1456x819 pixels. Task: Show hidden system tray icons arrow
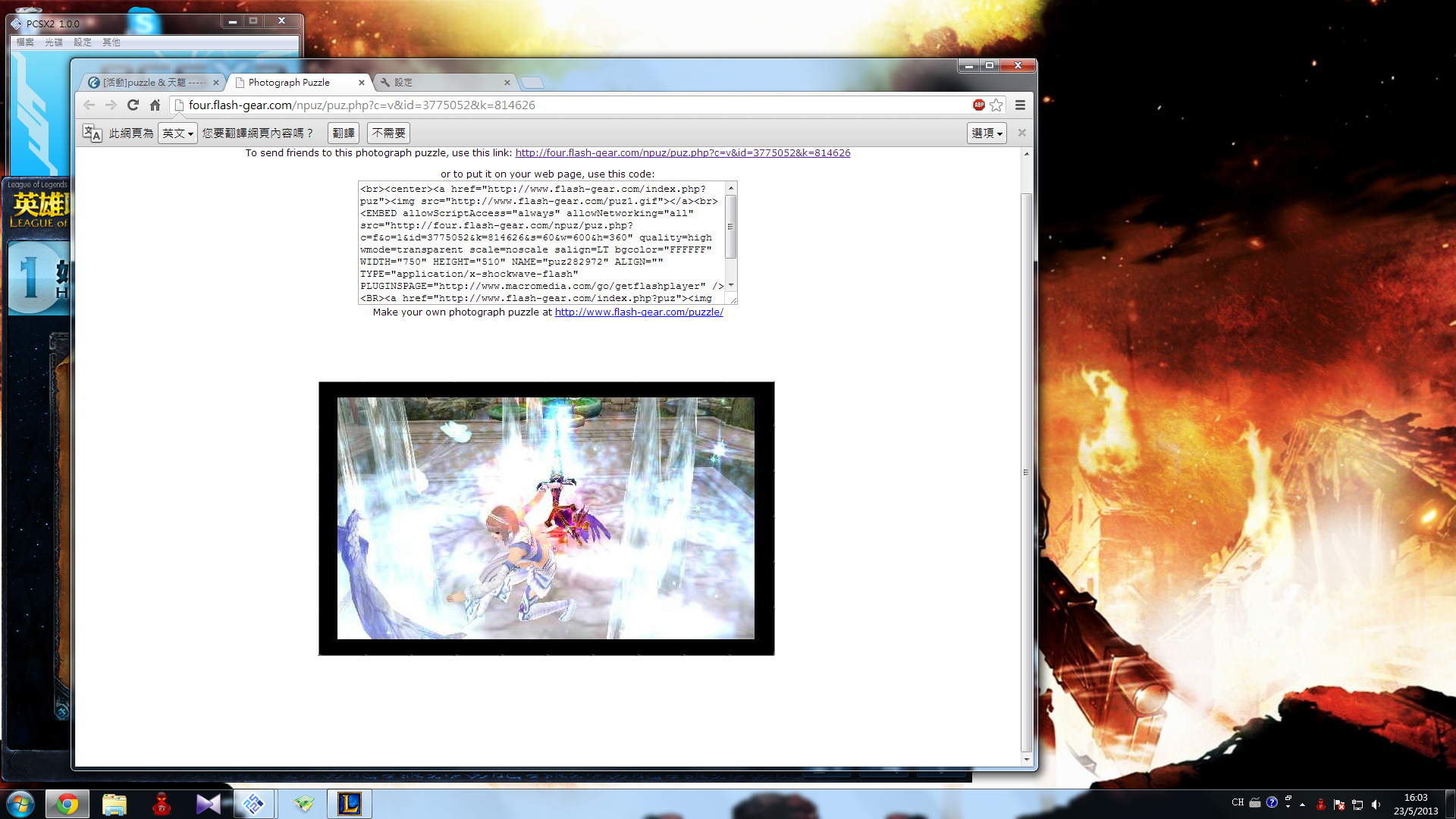coord(1302,804)
